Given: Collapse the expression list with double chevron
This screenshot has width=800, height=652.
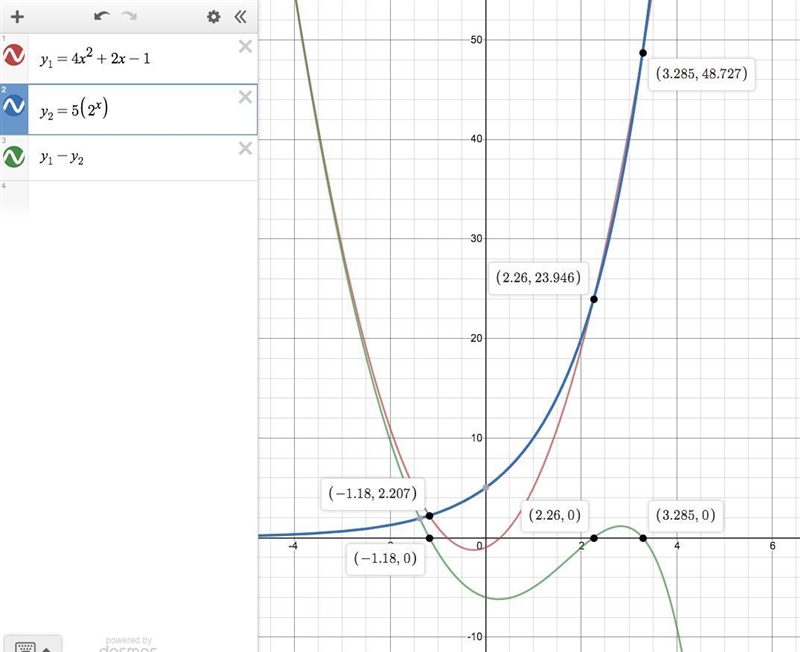Looking at the screenshot, I should (x=240, y=17).
